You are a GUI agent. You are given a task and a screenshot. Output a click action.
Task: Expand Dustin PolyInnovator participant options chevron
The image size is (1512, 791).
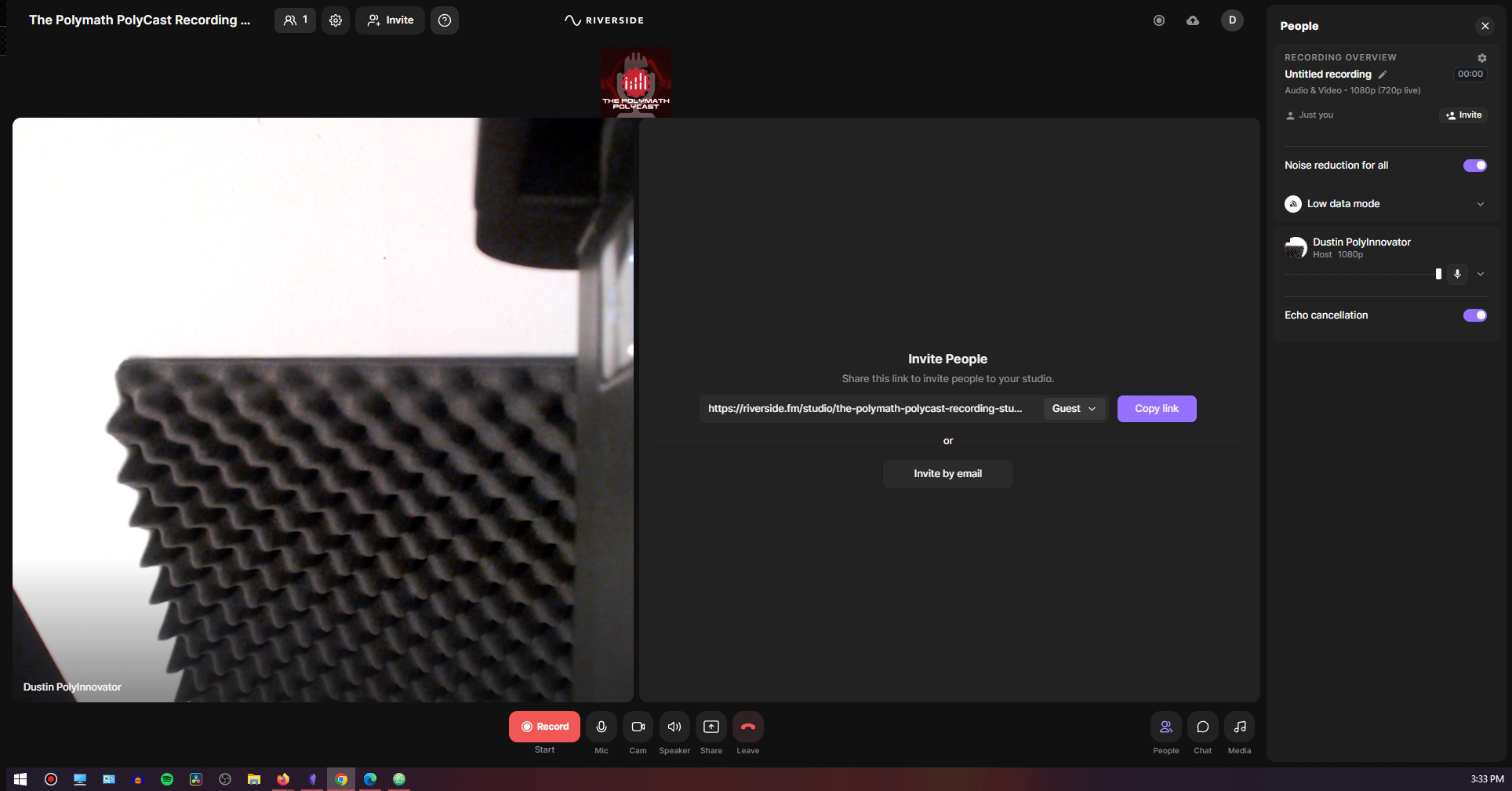click(1480, 274)
